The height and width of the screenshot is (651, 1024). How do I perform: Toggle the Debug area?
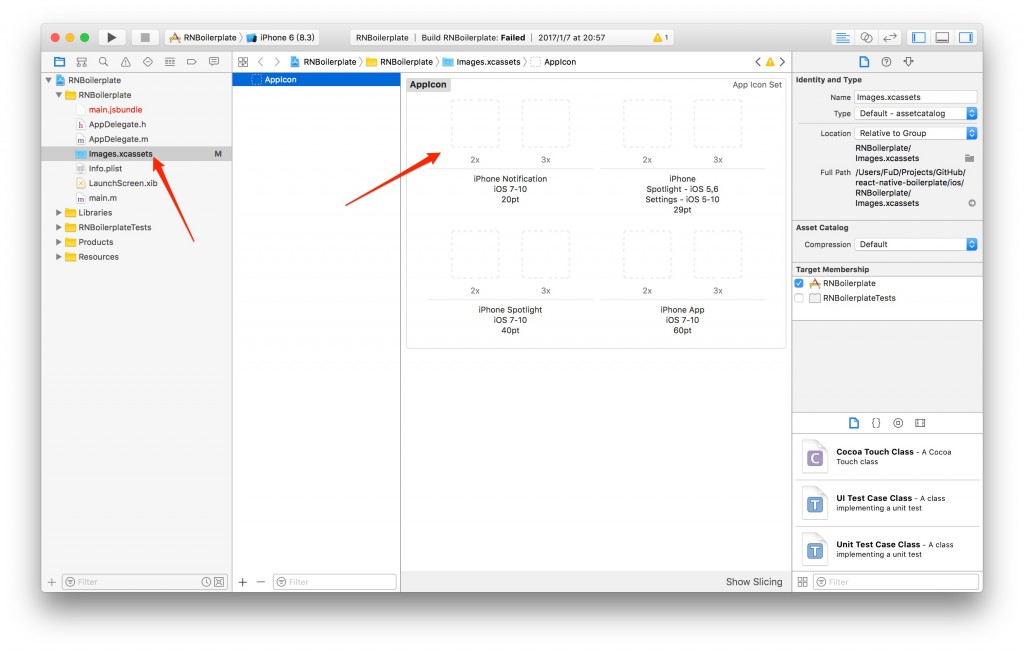[942, 37]
